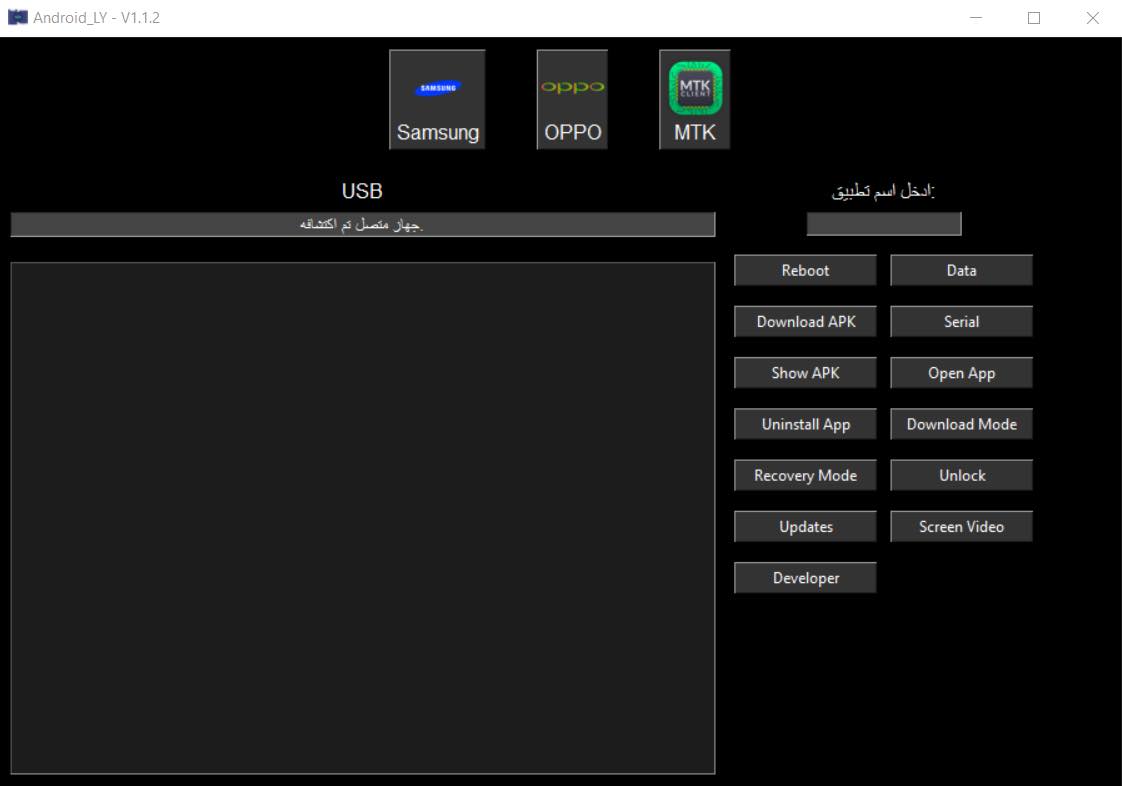The height and width of the screenshot is (786, 1122).
Task: Open the OPPO tools section
Action: pyautogui.click(x=572, y=100)
